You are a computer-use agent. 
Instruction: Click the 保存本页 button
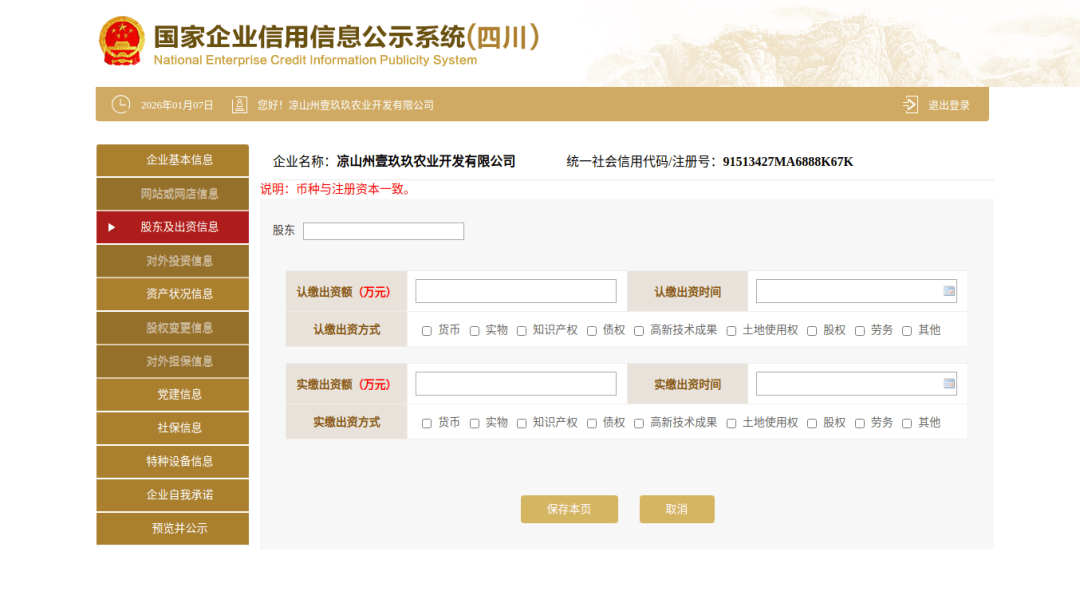[x=569, y=509]
